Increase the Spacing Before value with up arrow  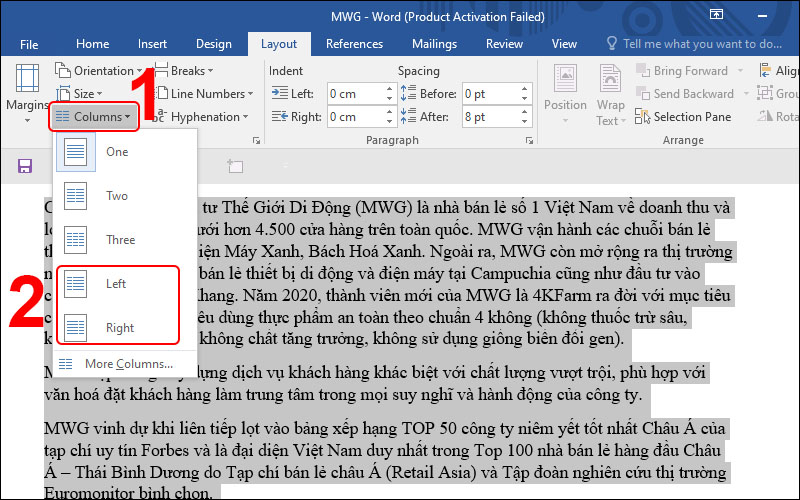524,89
